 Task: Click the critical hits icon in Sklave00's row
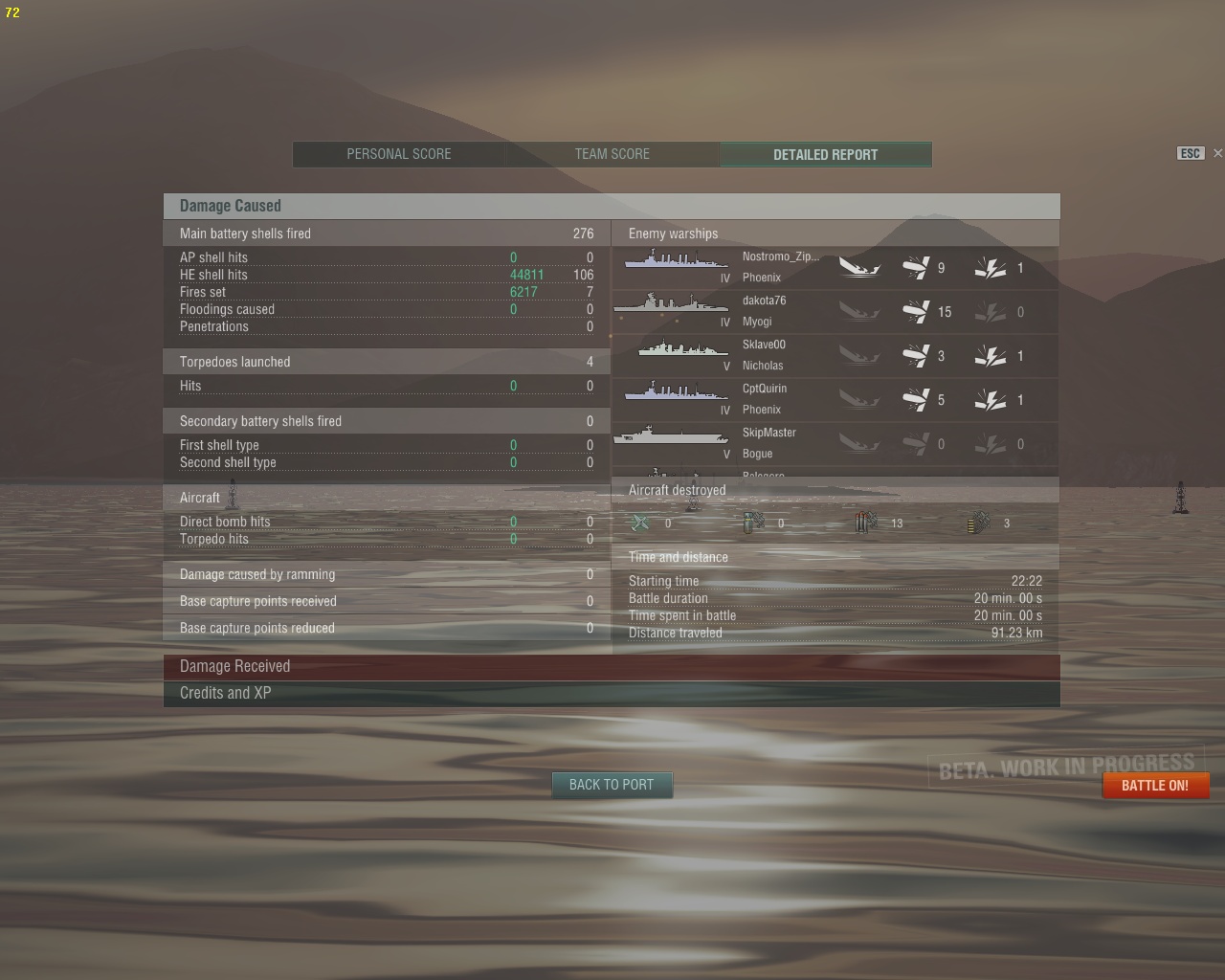[x=991, y=356]
